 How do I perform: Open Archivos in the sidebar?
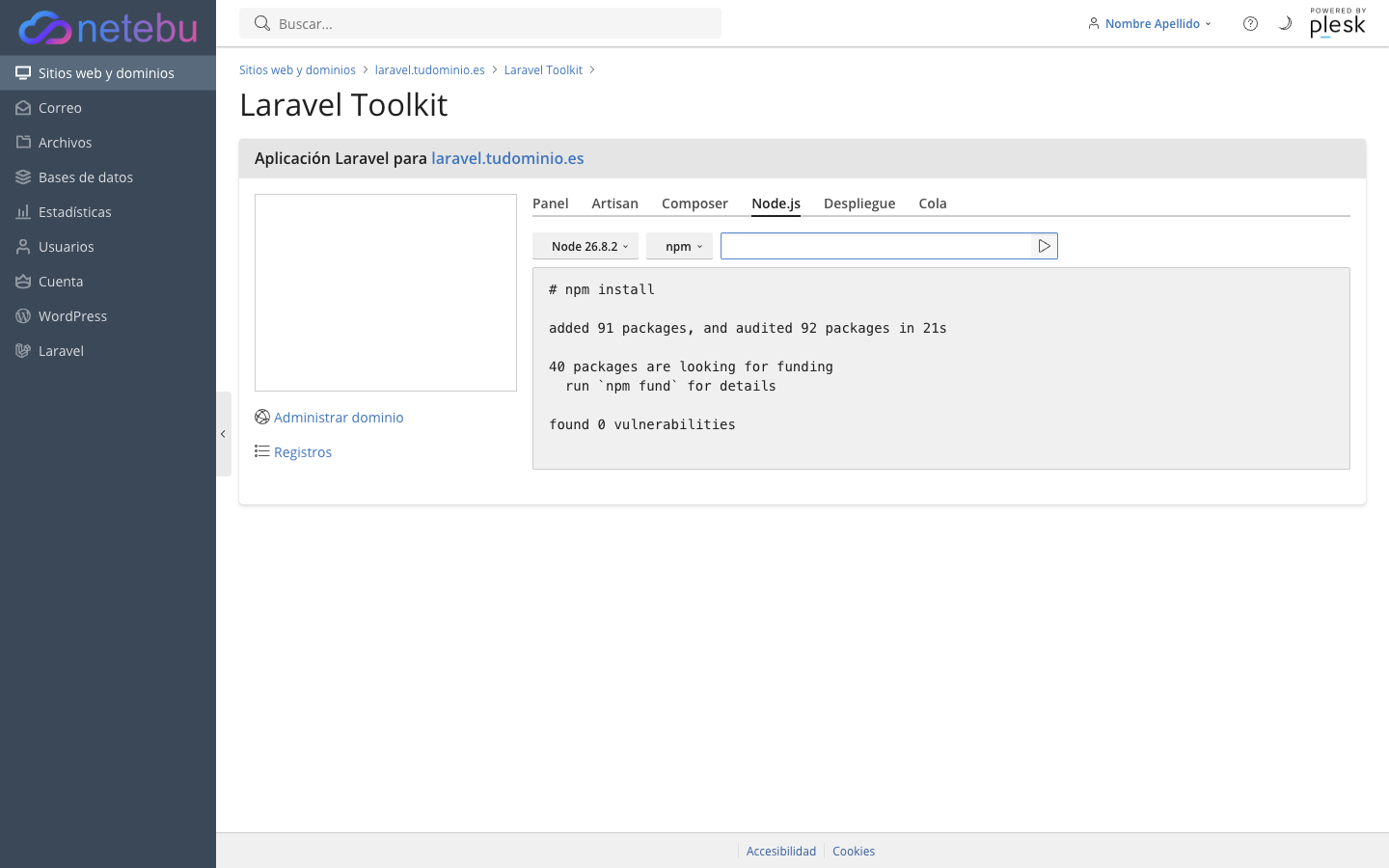pos(108,143)
